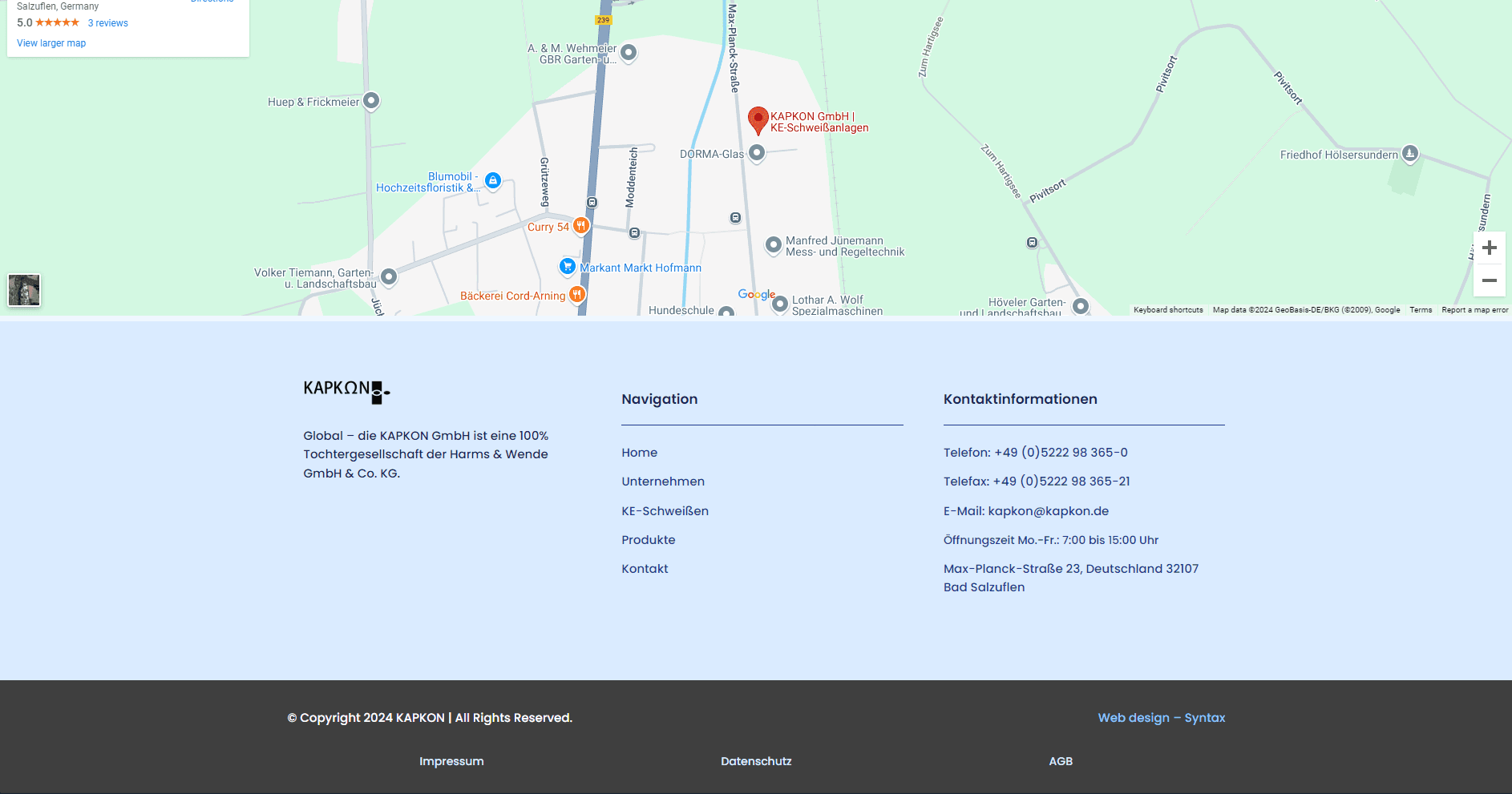Select the Blumobil florist map marker
The height and width of the screenshot is (794, 1512).
click(493, 181)
